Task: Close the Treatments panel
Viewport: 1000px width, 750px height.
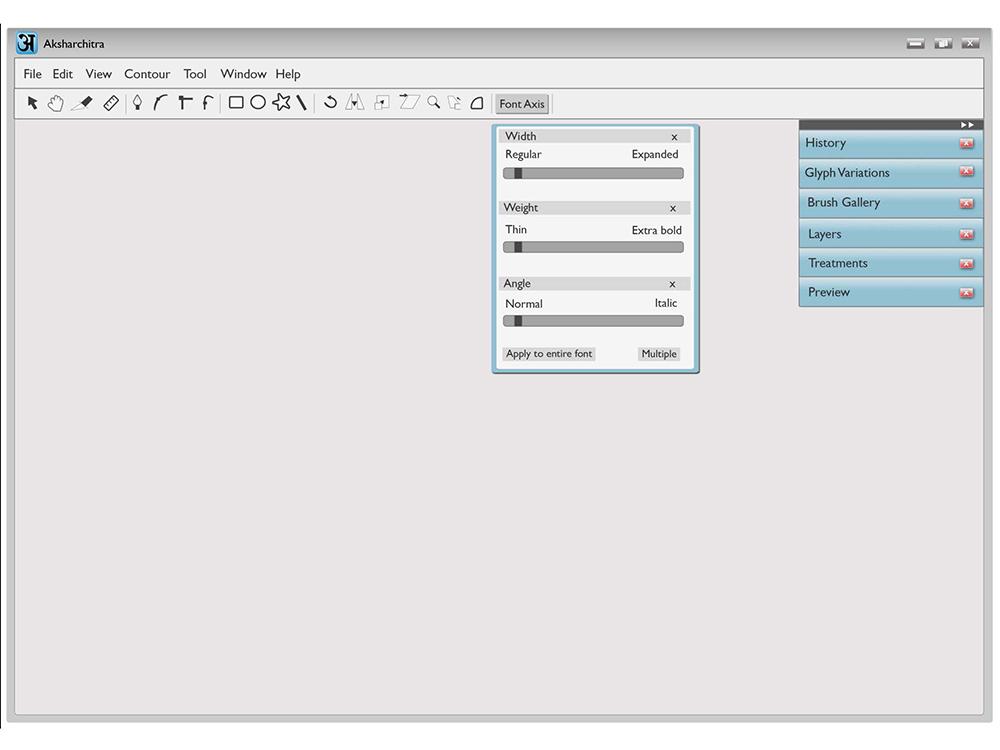Action: click(967, 264)
